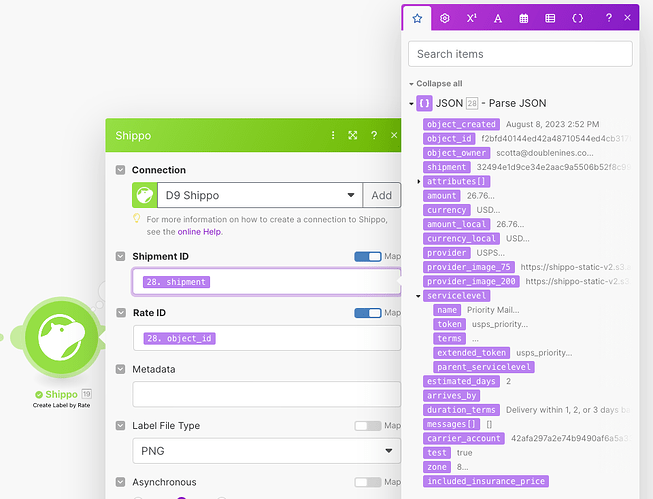Open the D9 Shippo connection dropdown

(x=258, y=195)
